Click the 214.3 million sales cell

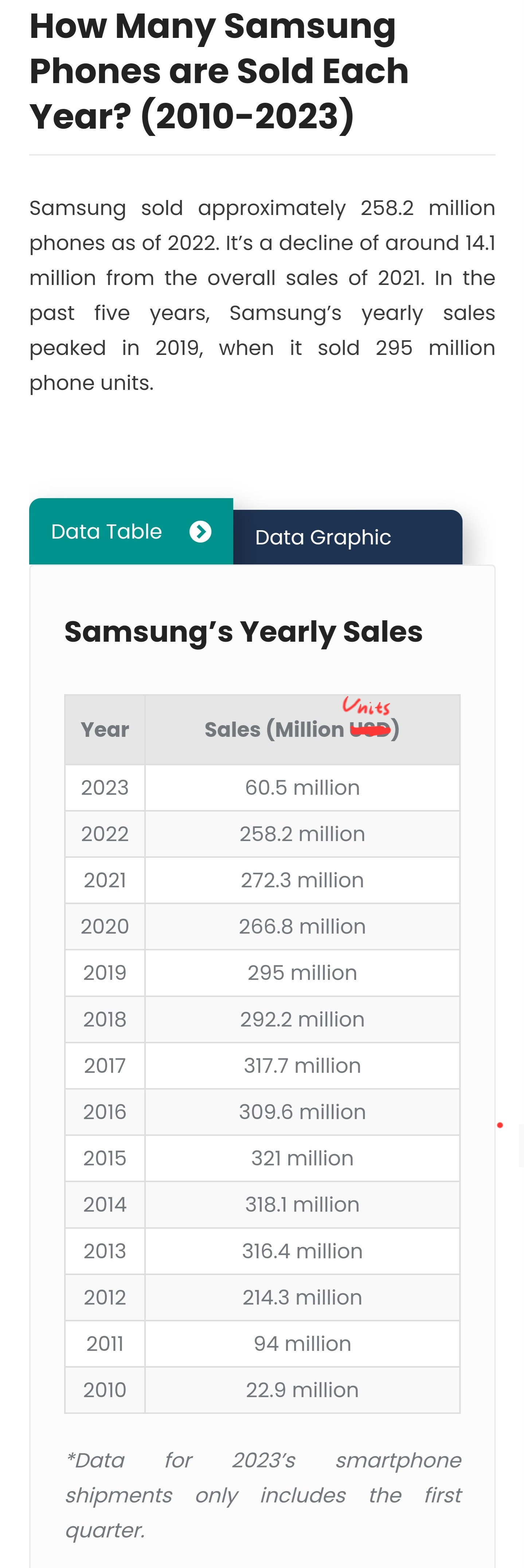click(302, 1297)
